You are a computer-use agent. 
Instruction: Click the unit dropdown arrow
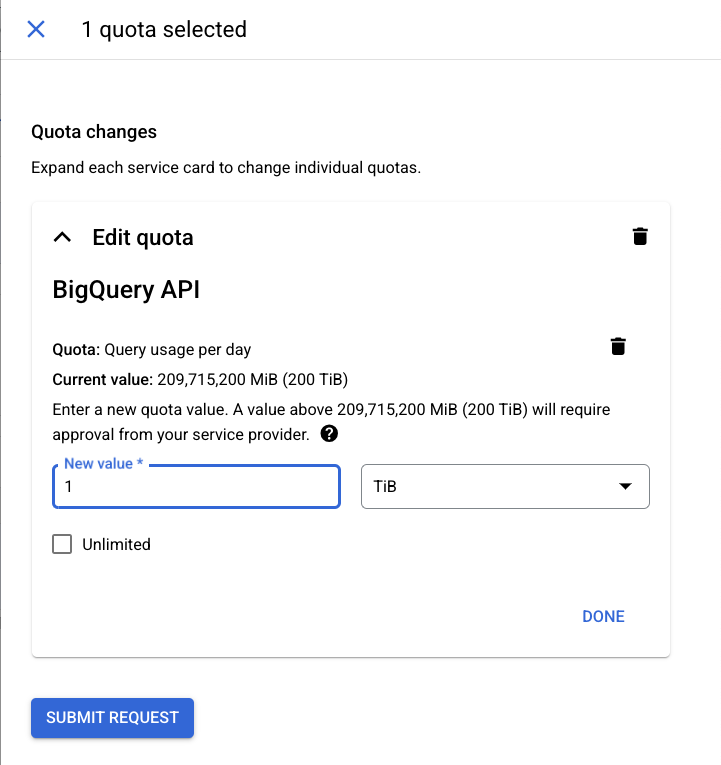tap(625, 487)
